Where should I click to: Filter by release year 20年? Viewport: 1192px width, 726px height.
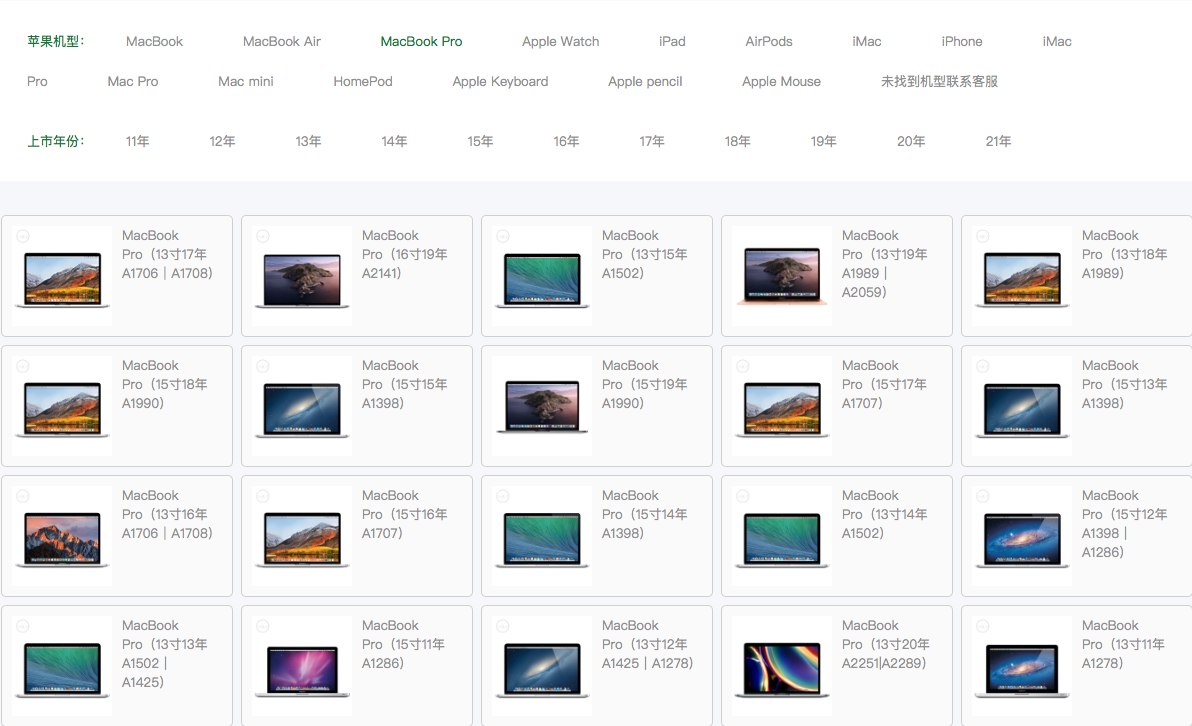(911, 141)
